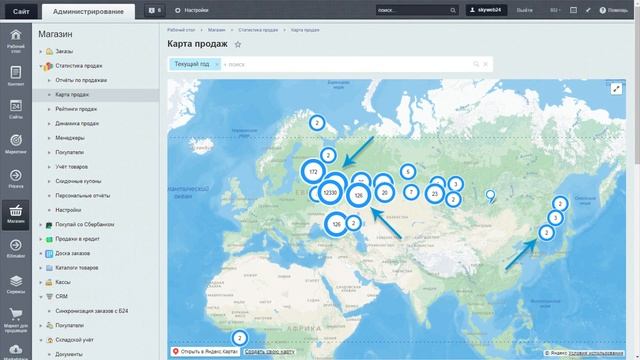Open Учёт товаров tree item
The image size is (640, 360).
point(71,167)
